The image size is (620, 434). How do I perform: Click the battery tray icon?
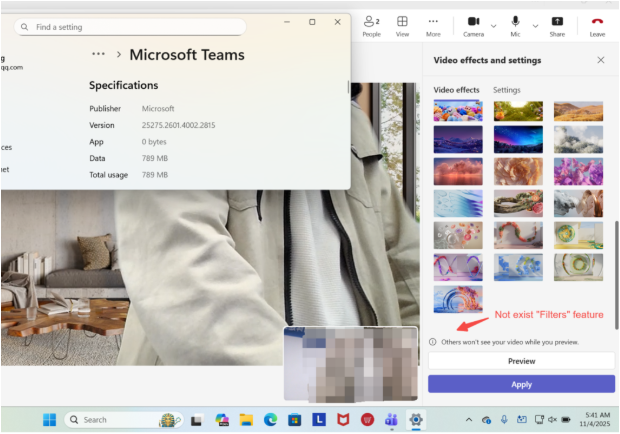566,420
